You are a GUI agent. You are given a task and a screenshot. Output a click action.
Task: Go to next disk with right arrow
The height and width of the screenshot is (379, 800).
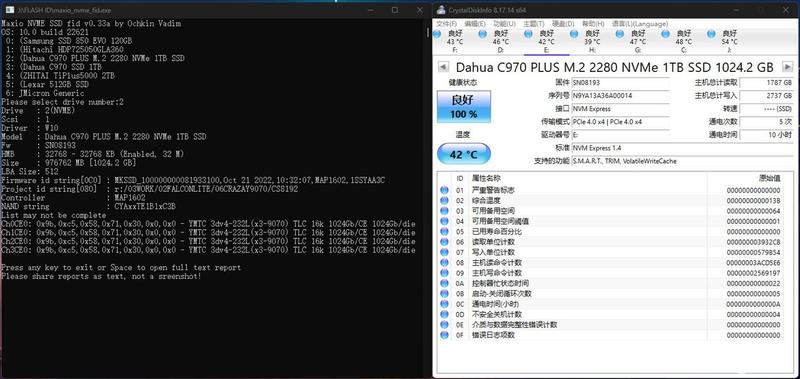(788, 67)
